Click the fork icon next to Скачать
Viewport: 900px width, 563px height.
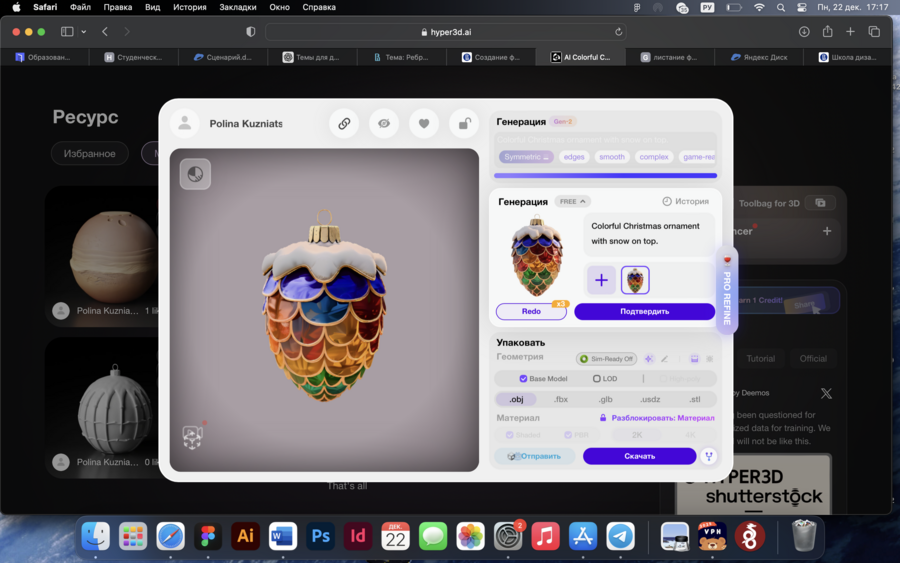click(709, 456)
